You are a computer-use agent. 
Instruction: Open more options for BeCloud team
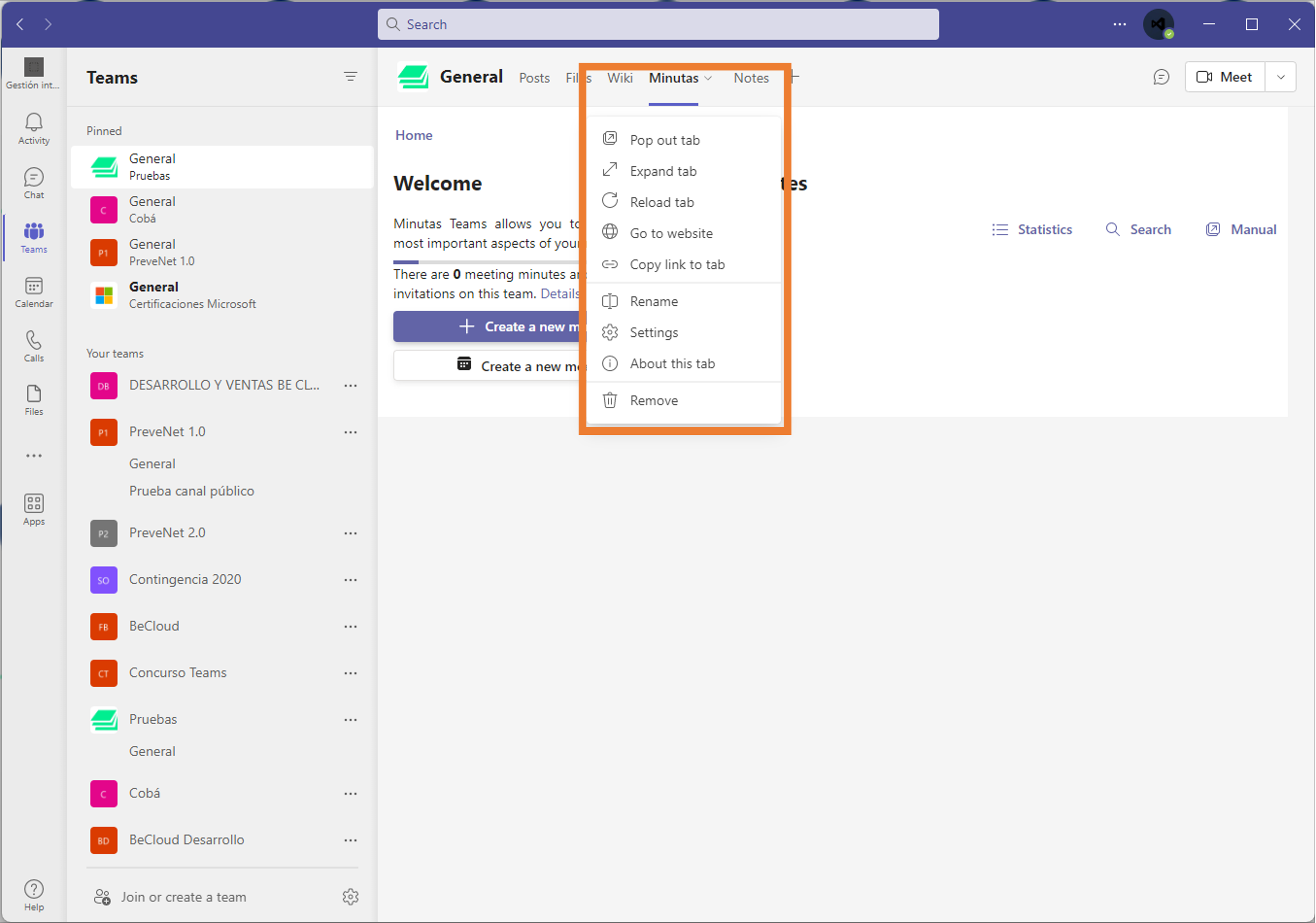coord(351,627)
